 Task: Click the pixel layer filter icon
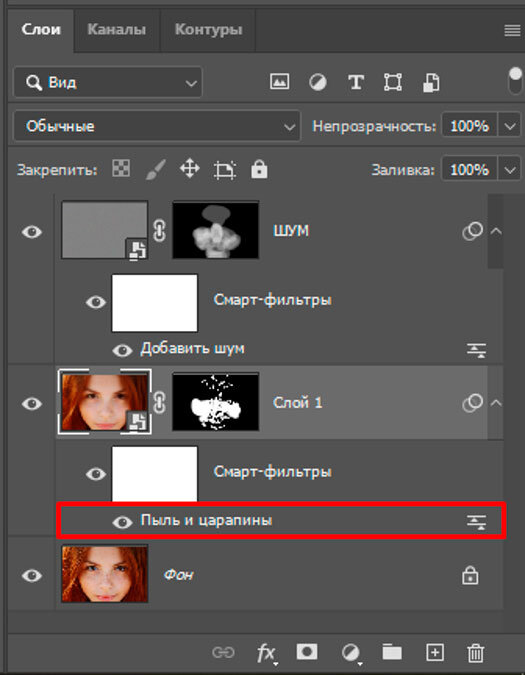(x=279, y=81)
